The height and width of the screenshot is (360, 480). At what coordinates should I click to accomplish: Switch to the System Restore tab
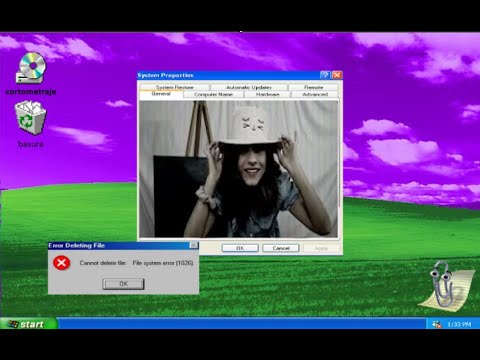tap(175, 87)
